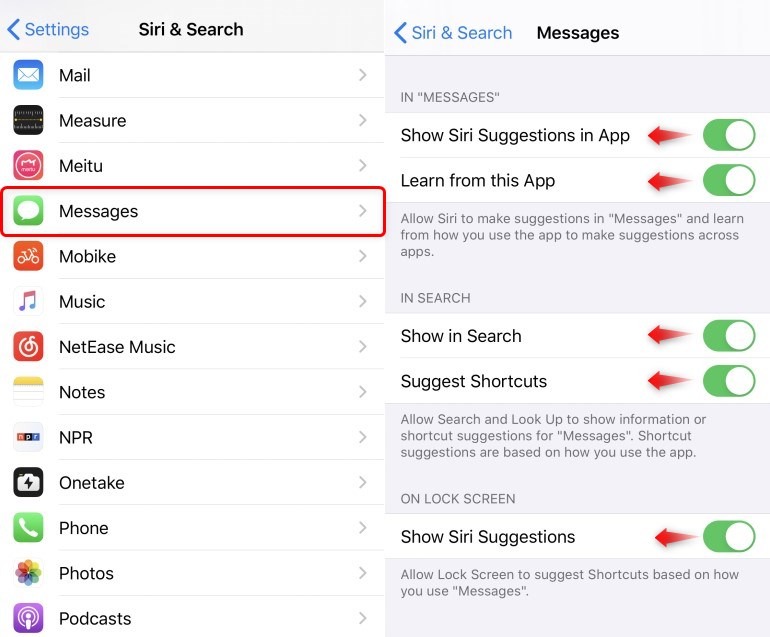This screenshot has height=637, width=770.
Task: Disable lock screen Show Siri Suggestions toggle
Action: [x=729, y=537]
